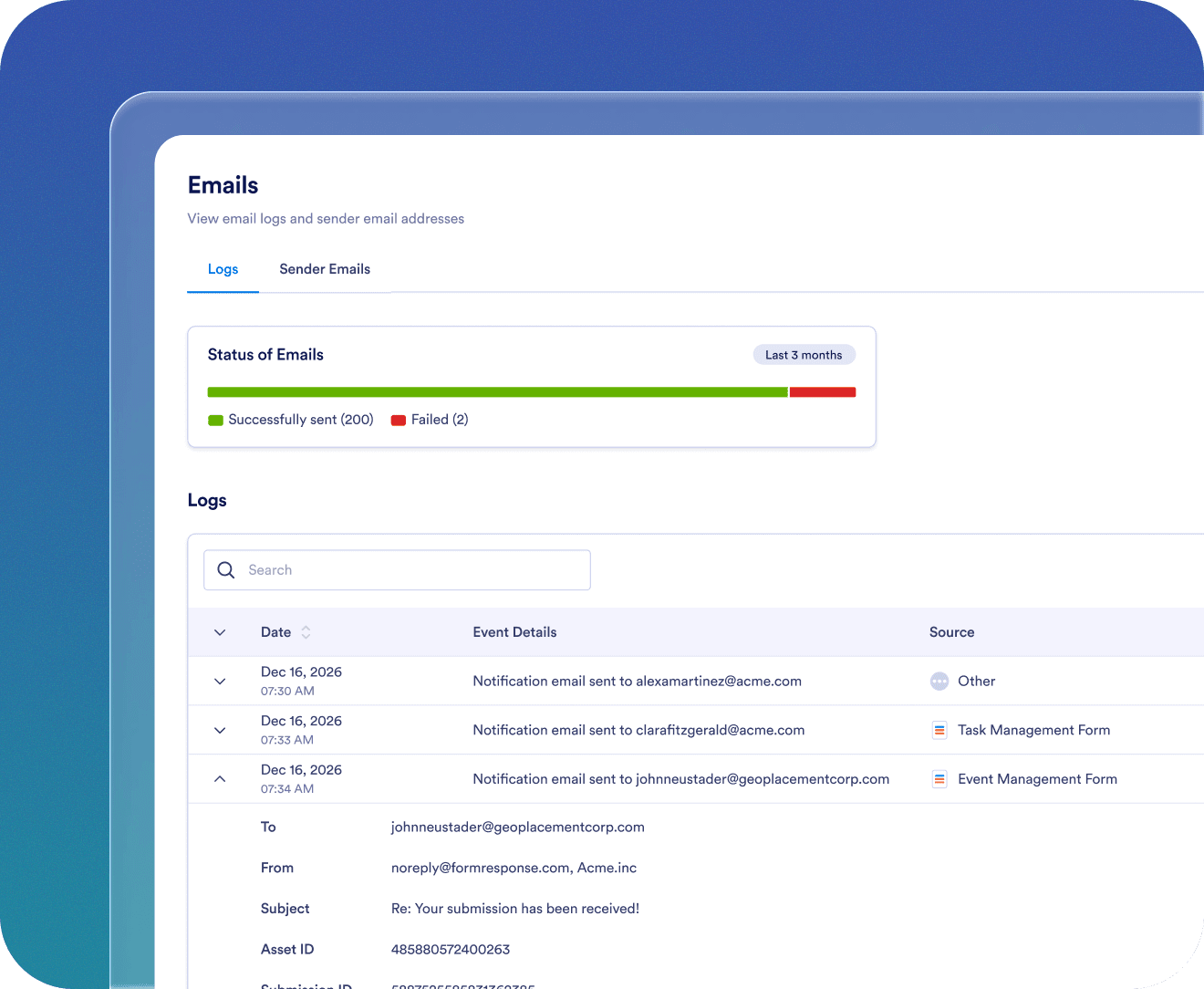Click the search magnifier icon
This screenshot has width=1204, height=989.
[226, 570]
